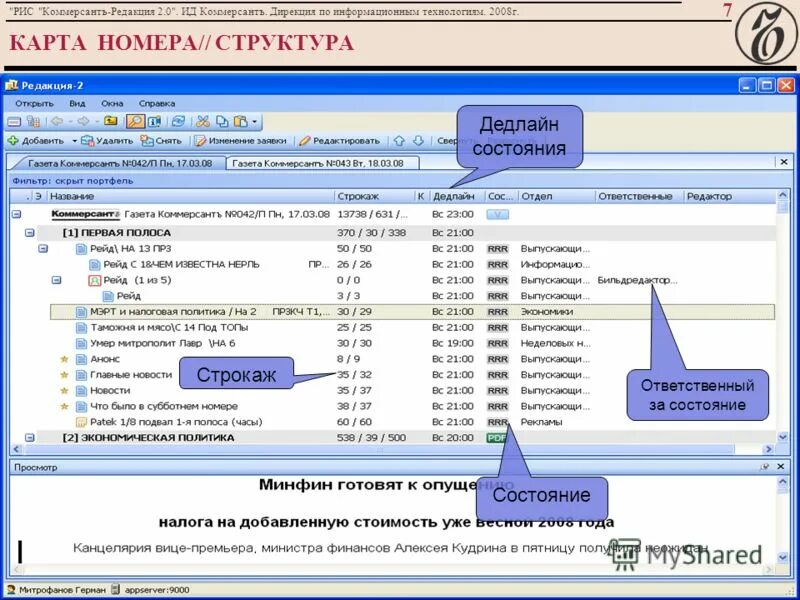Click the down arrow of the table's vertical scrollbar
The height and width of the screenshot is (600, 800).
point(783,437)
